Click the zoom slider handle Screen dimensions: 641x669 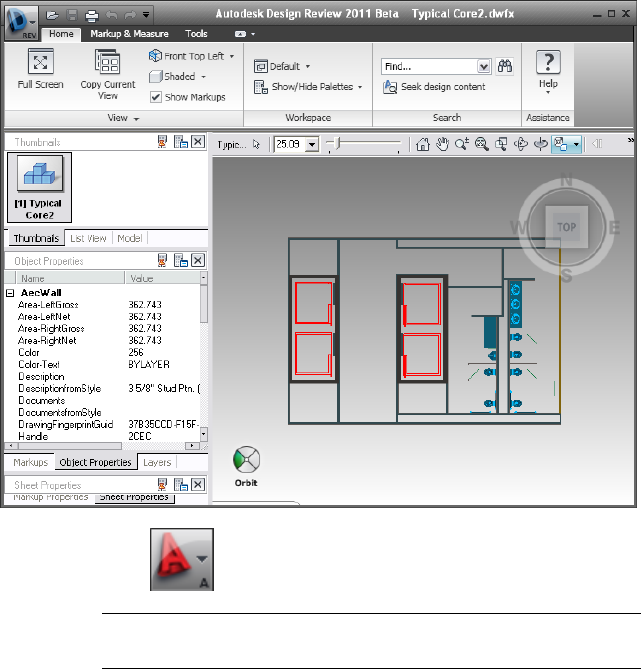click(338, 143)
